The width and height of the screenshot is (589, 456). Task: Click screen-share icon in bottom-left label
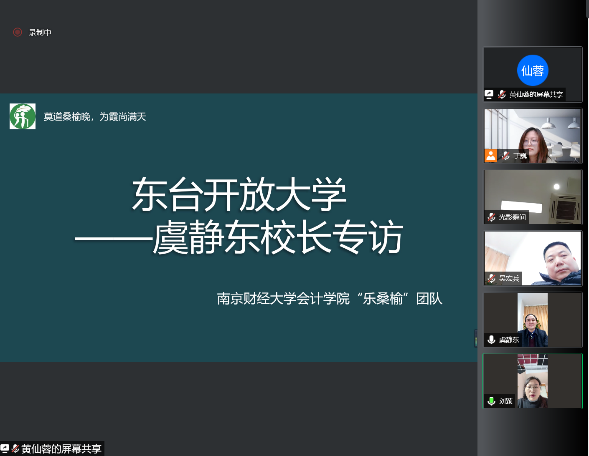coord(5,448)
